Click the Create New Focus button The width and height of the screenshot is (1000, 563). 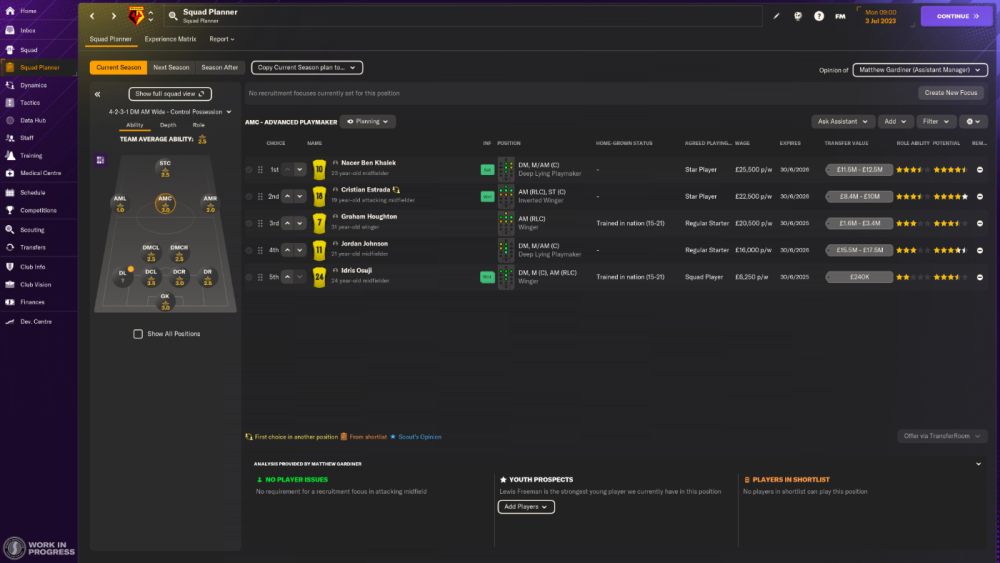tap(950, 93)
